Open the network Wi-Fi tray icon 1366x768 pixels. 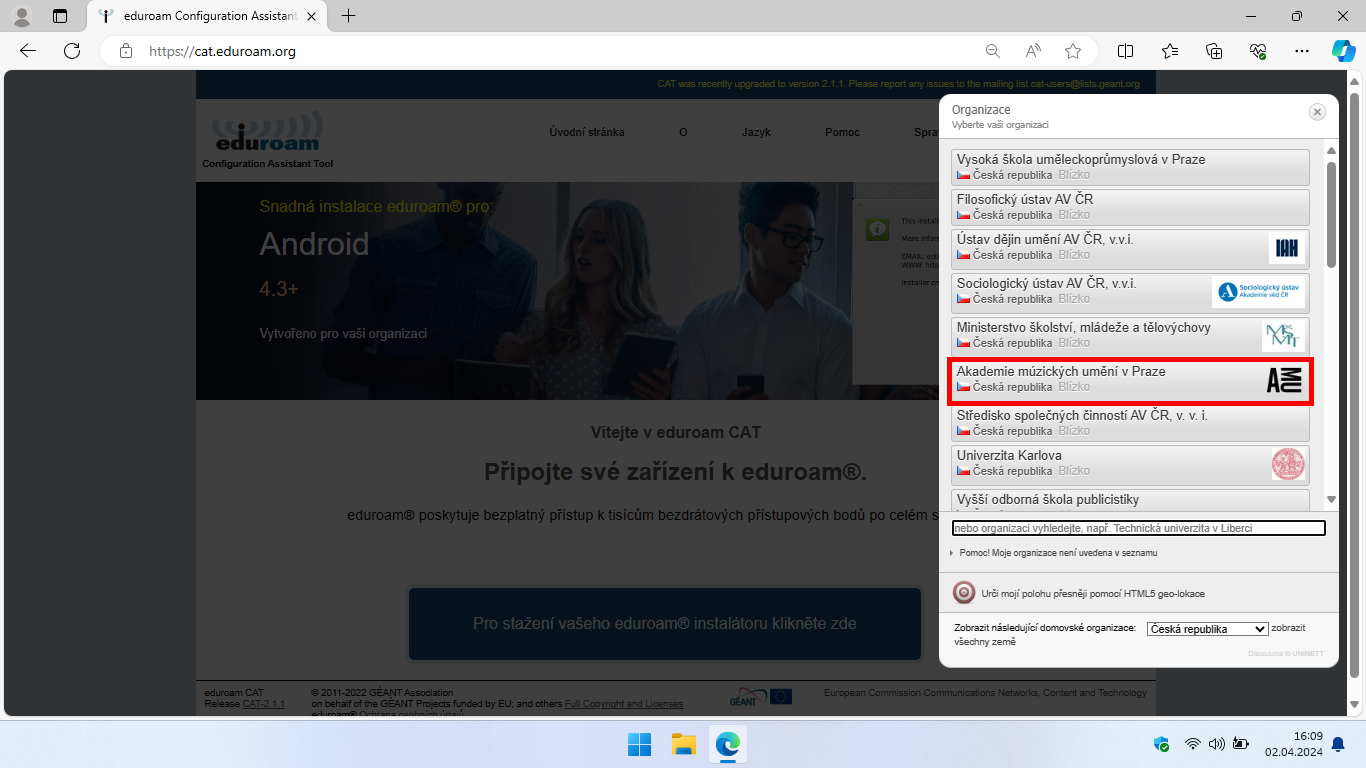click(x=1192, y=744)
